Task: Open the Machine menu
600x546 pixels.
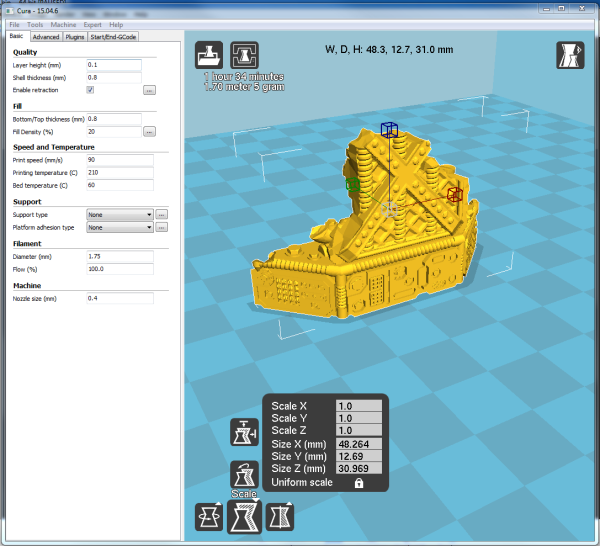Action: pos(63,23)
